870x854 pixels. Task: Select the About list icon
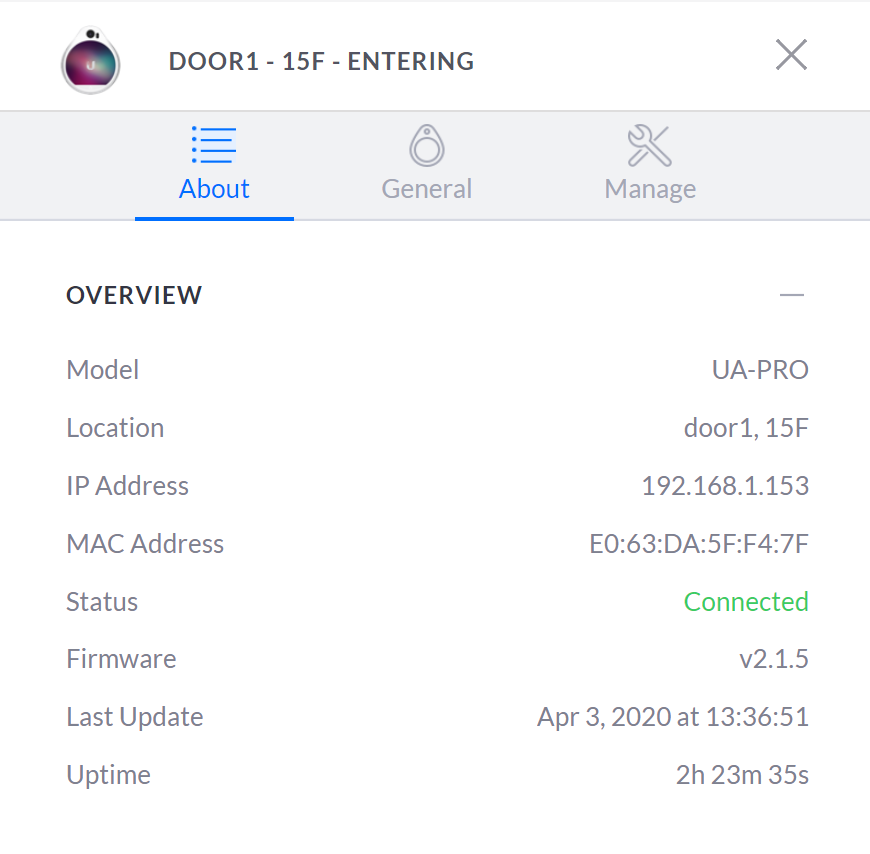(214, 145)
